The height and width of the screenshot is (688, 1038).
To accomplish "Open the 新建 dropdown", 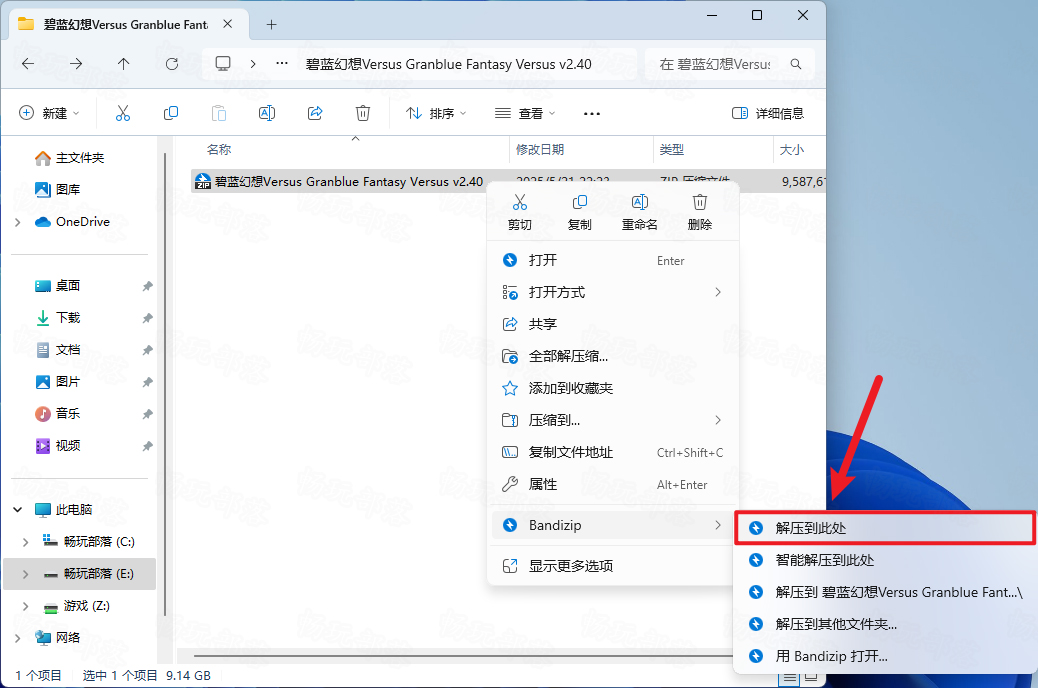I will tap(50, 113).
